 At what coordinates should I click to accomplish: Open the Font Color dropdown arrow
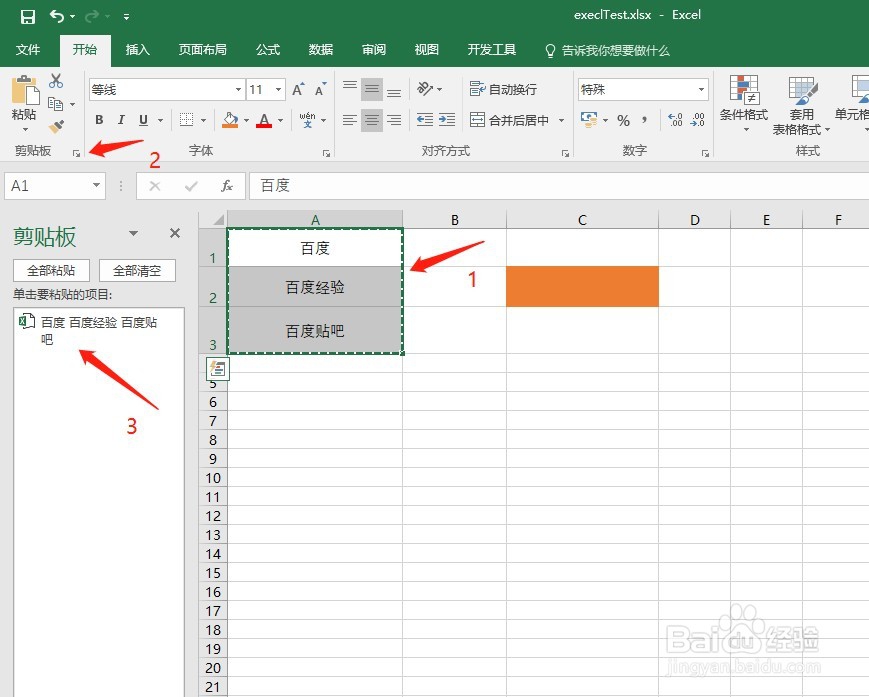click(280, 120)
